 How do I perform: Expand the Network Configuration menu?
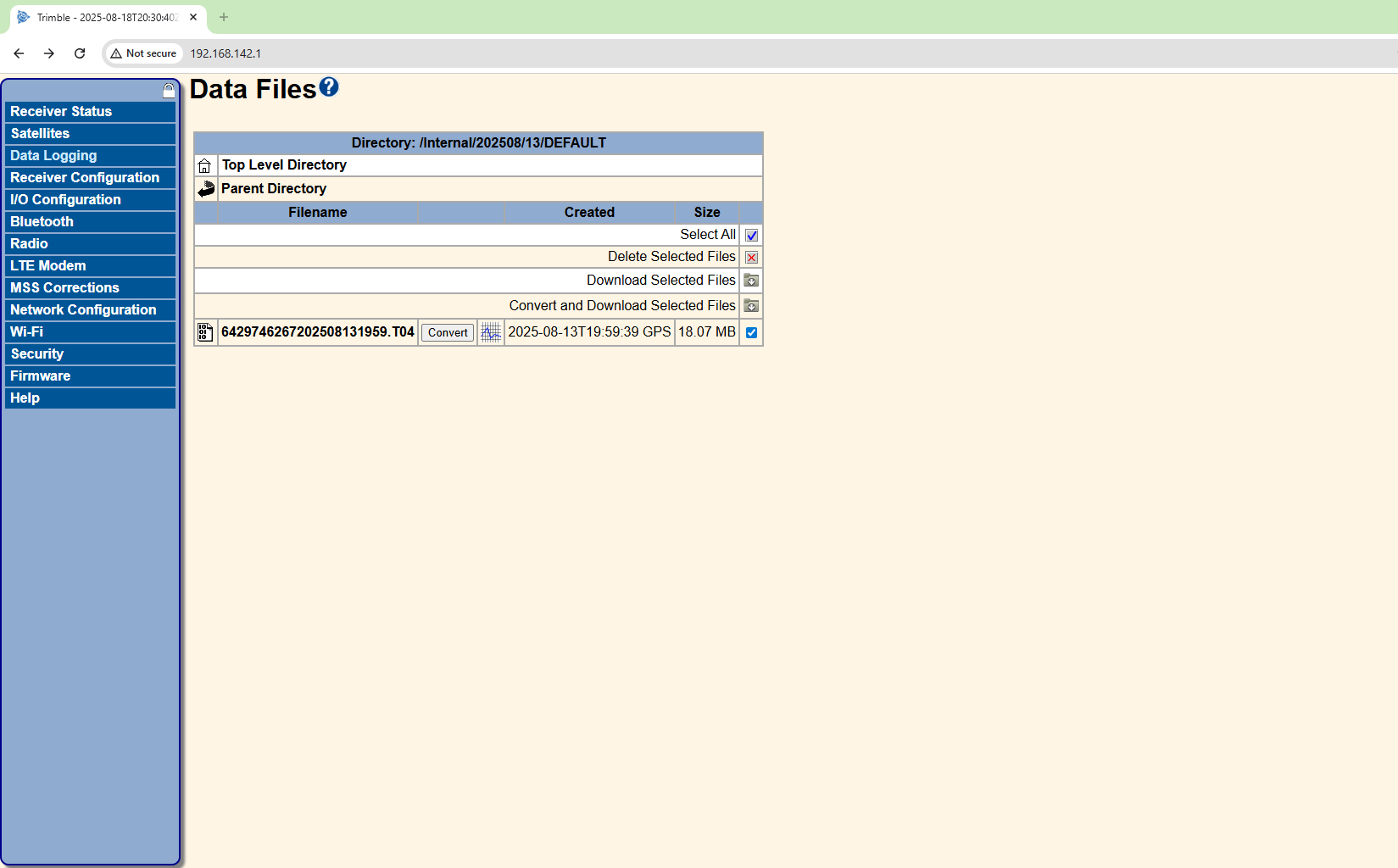[83, 310]
